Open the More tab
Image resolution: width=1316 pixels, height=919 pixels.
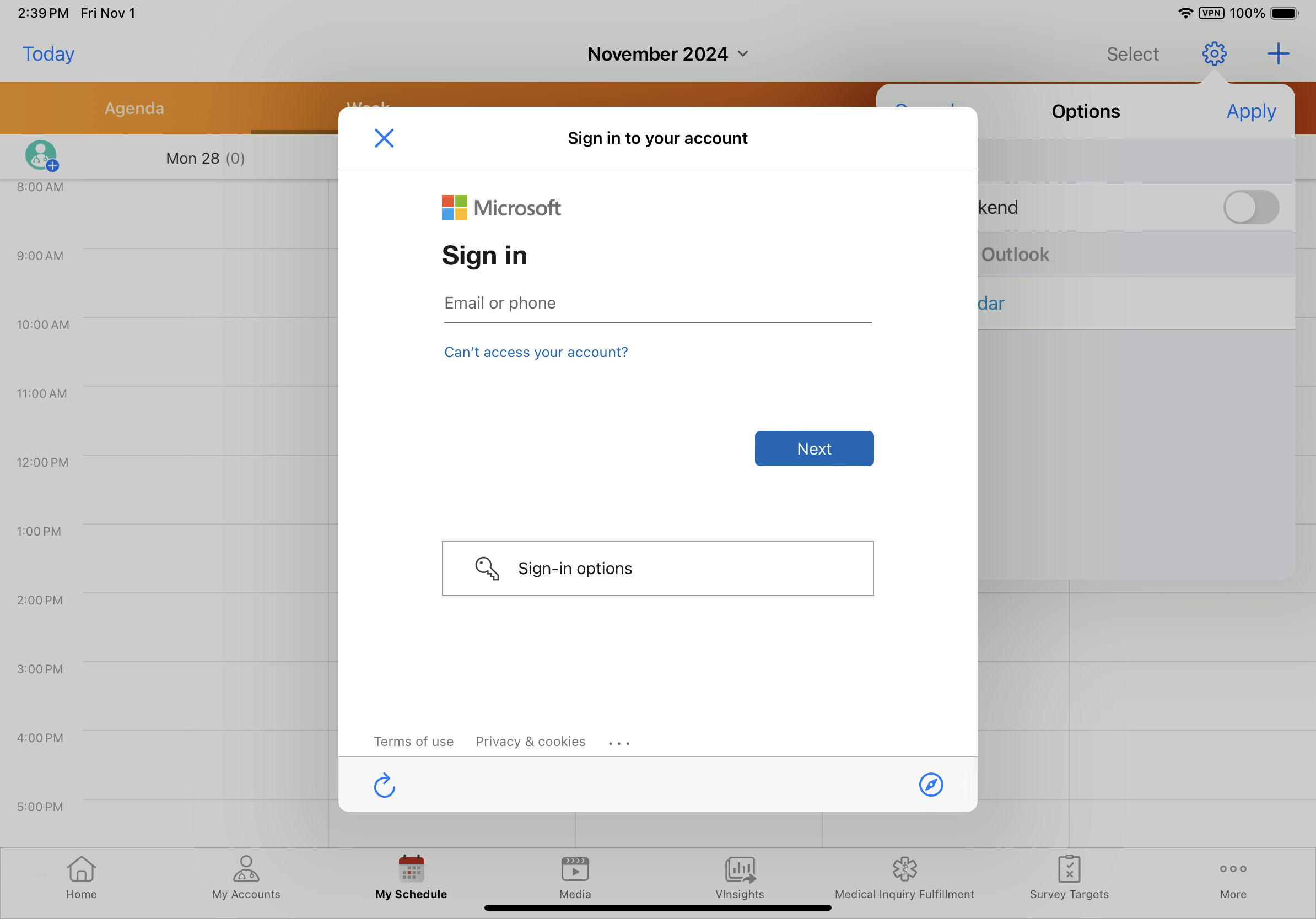click(x=1233, y=876)
